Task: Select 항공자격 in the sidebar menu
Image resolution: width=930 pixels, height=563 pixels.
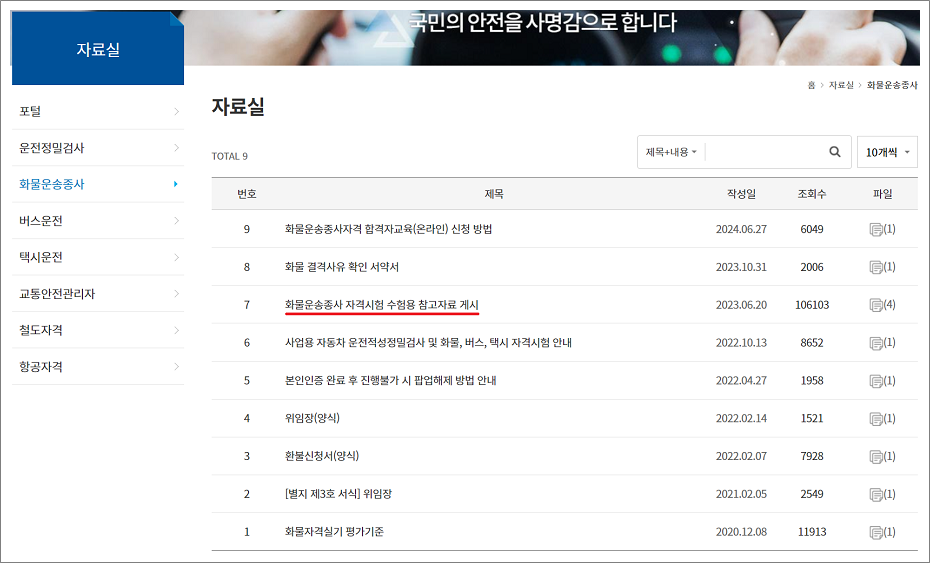Action: pyautogui.click(x=40, y=367)
